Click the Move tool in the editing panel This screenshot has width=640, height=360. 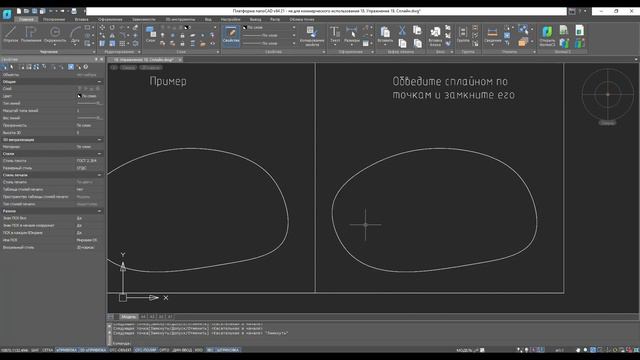click(x=102, y=27)
